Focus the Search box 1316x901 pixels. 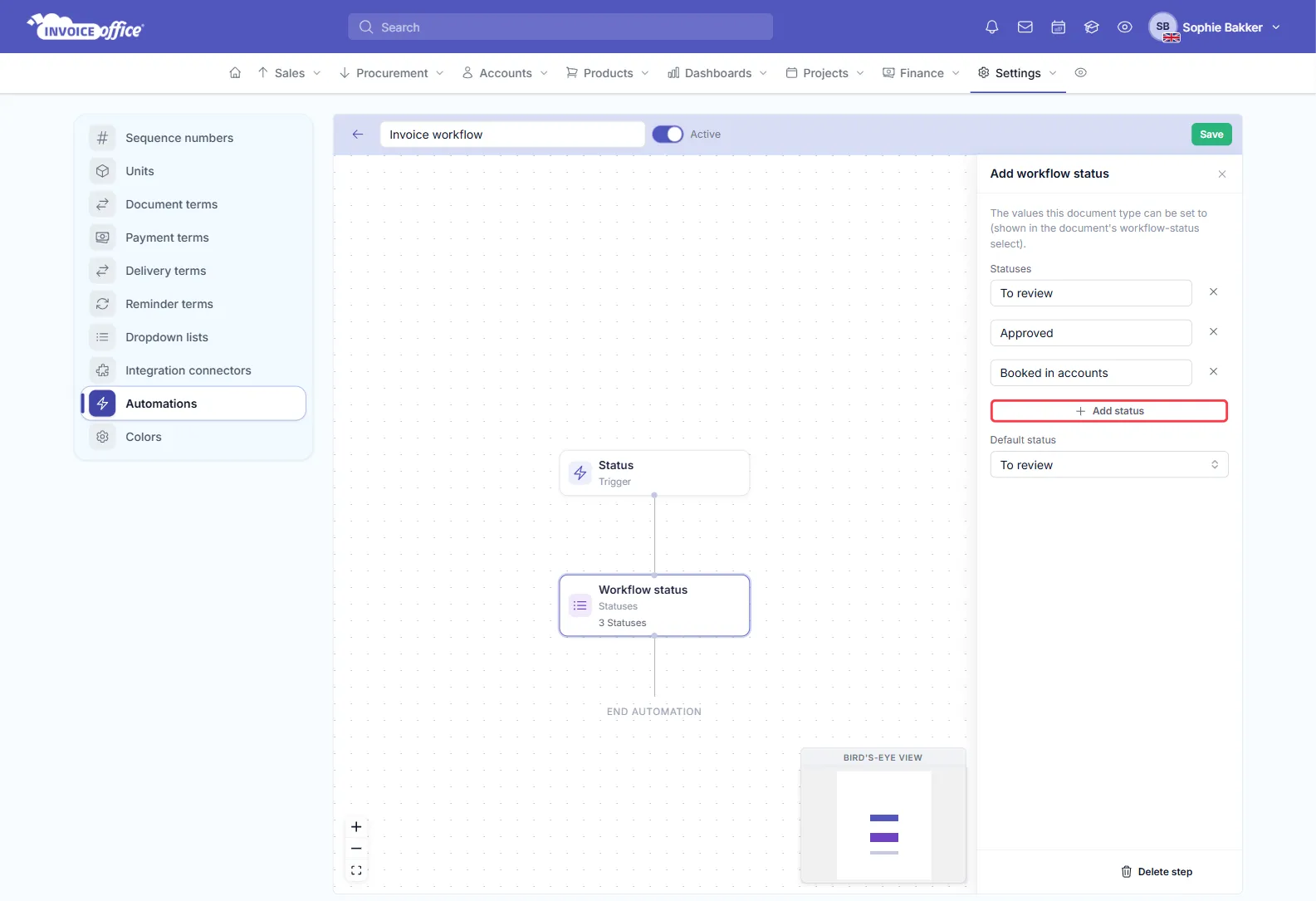[x=560, y=27]
